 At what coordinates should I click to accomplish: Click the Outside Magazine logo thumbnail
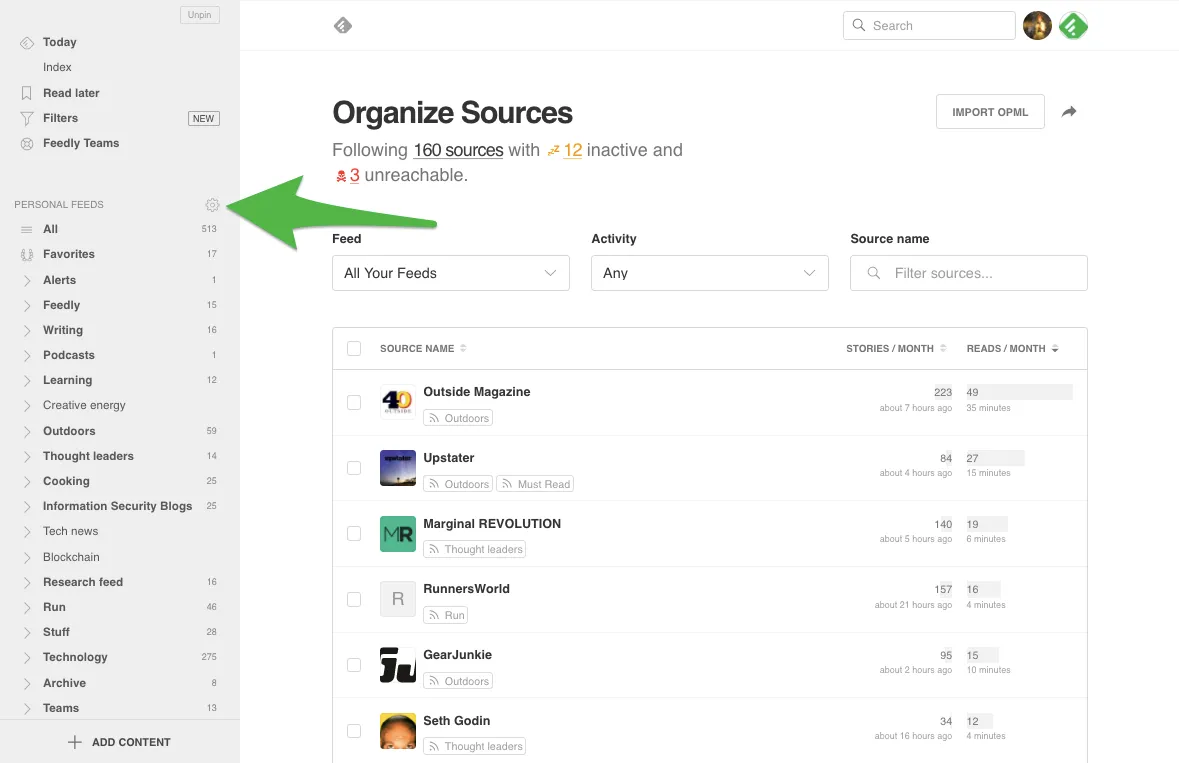pos(398,402)
